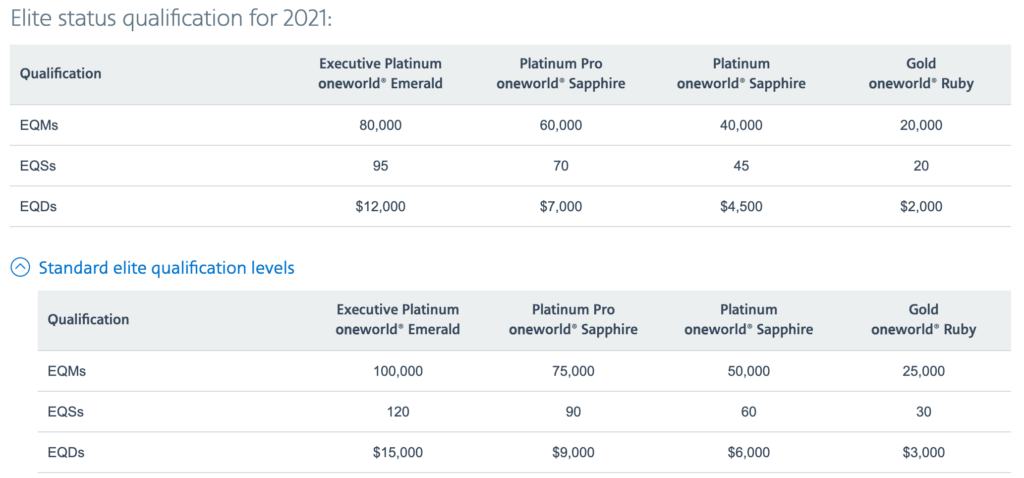
Task: Click the $3,000 EQDs value for Gold
Action: coord(923,452)
